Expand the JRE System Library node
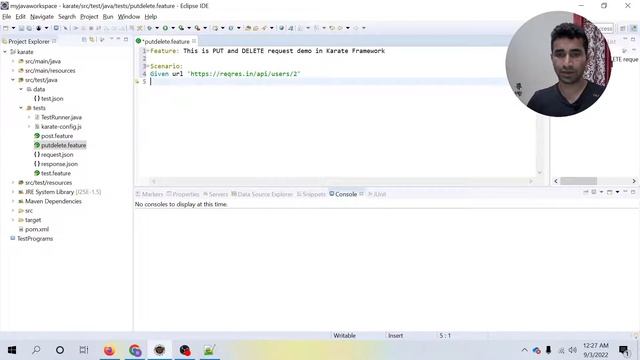This screenshot has width=640, height=360. coord(13,192)
